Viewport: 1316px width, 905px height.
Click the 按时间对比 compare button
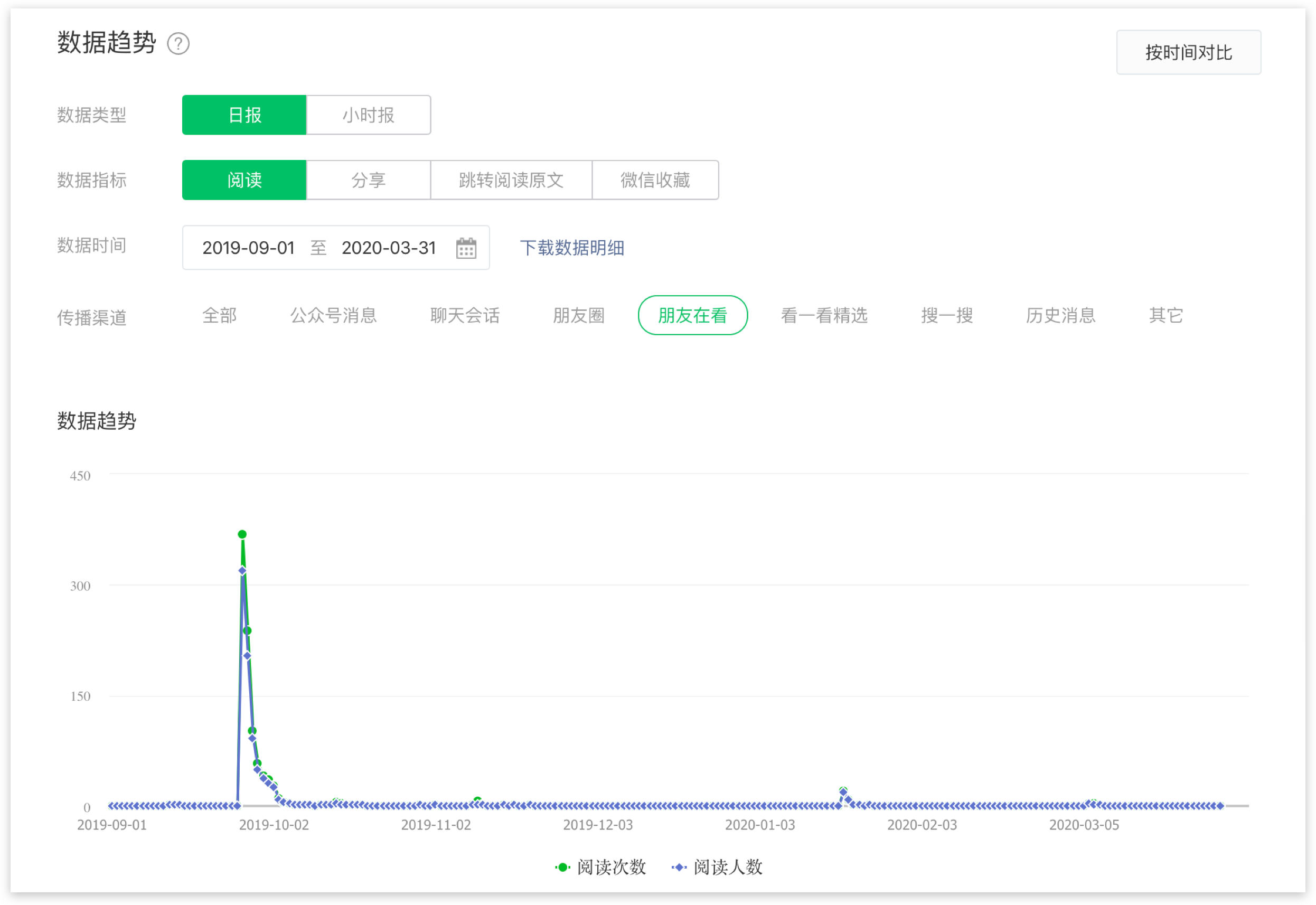(x=1188, y=52)
